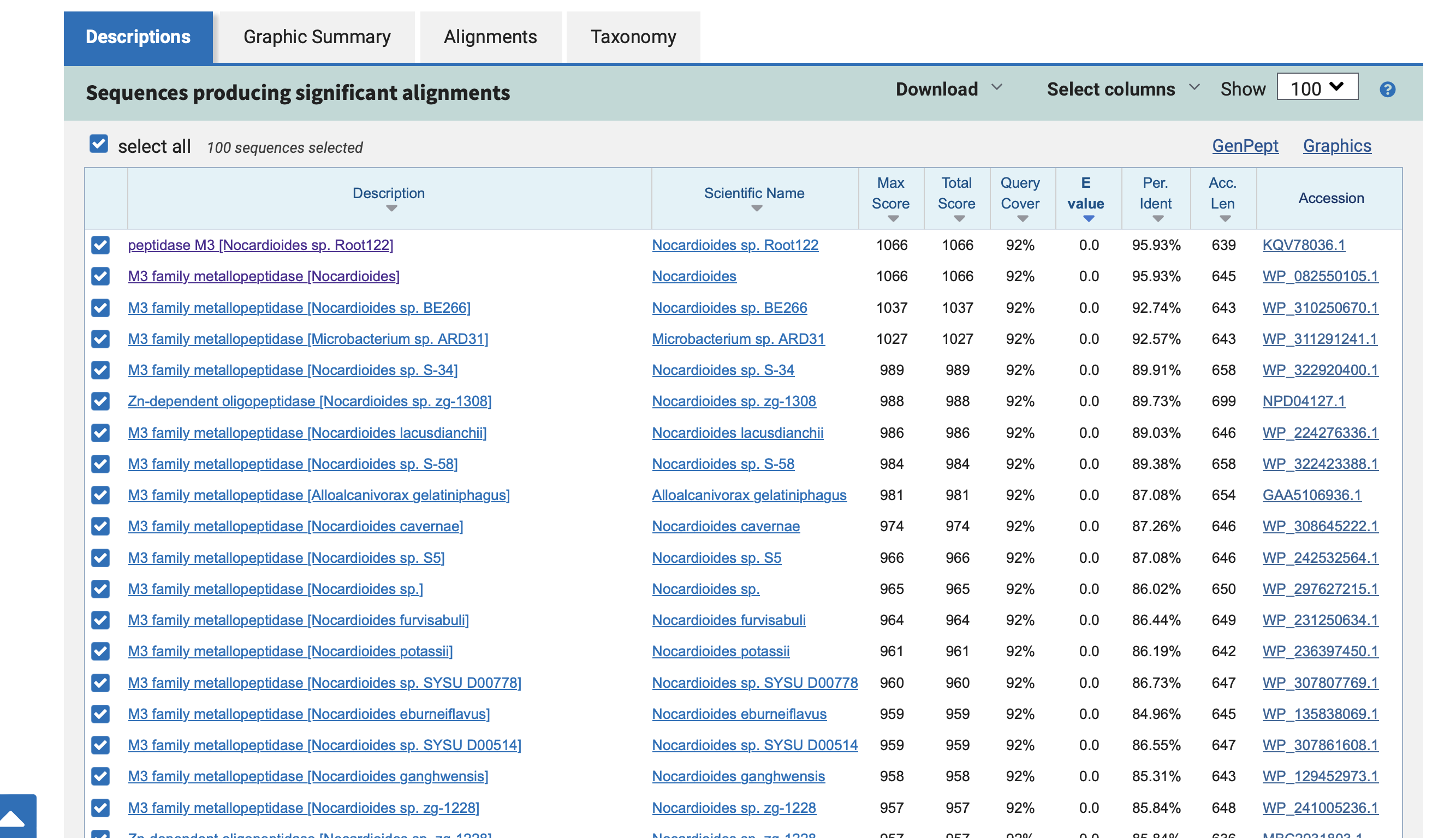Open M3 family metallopeptidase [Nocardioides] description link
The height and width of the screenshot is (838, 1456).
tap(264, 276)
